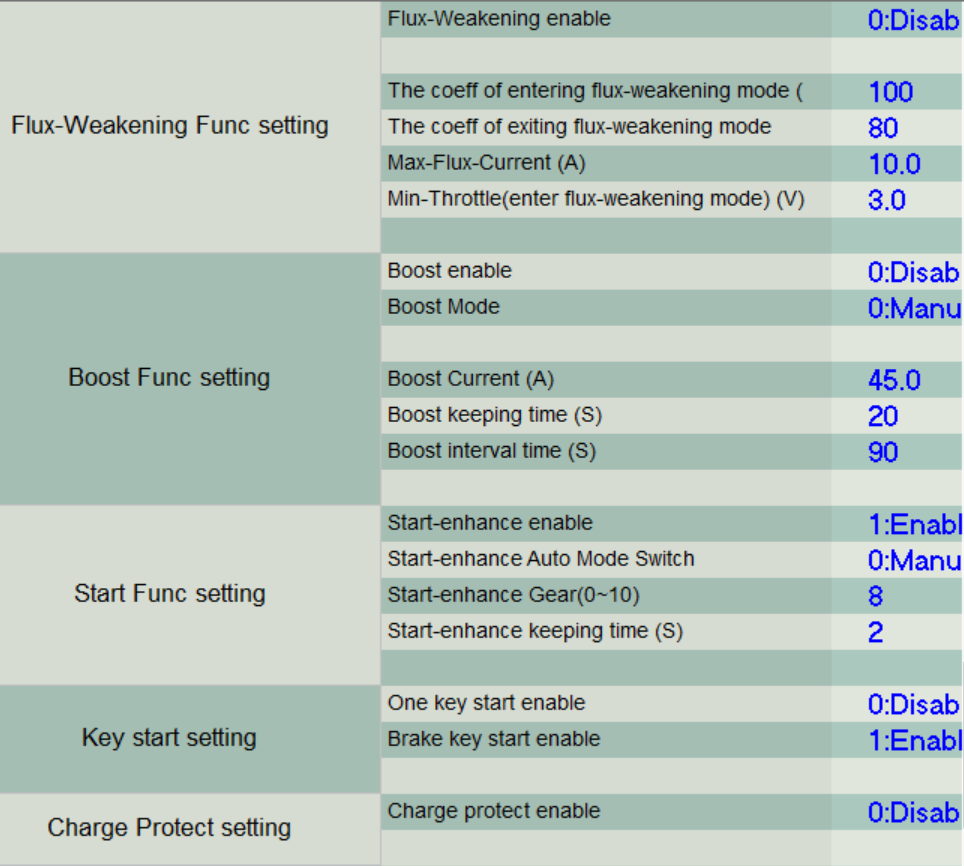Click the Min-Throttle value 3.0
This screenshot has width=964, height=866.
(887, 200)
